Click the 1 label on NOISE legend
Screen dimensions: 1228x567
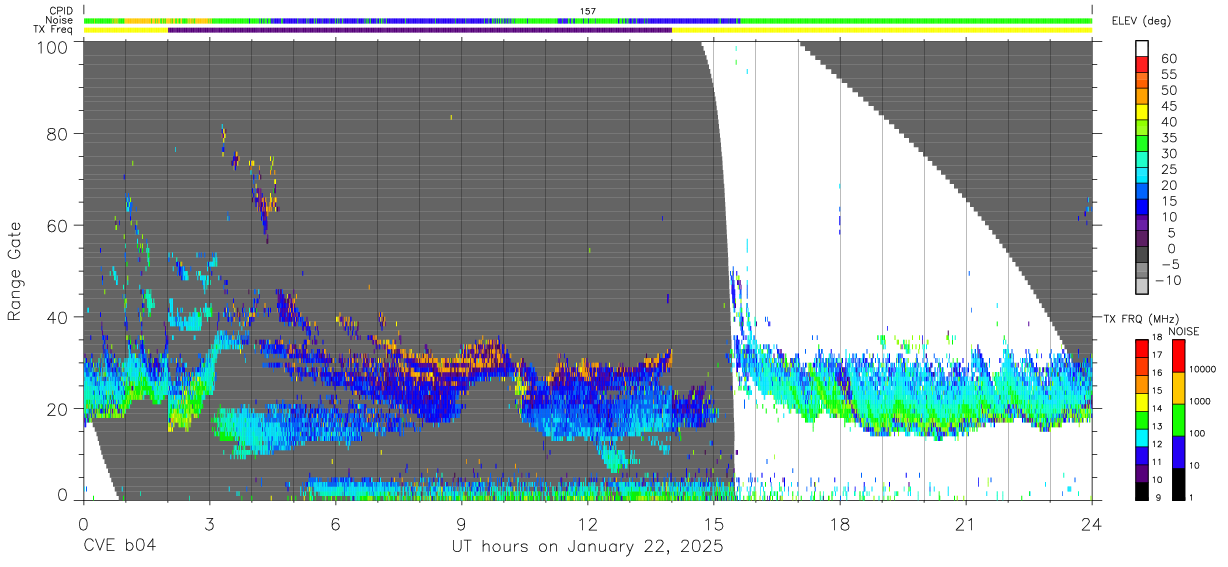tap(1190, 496)
